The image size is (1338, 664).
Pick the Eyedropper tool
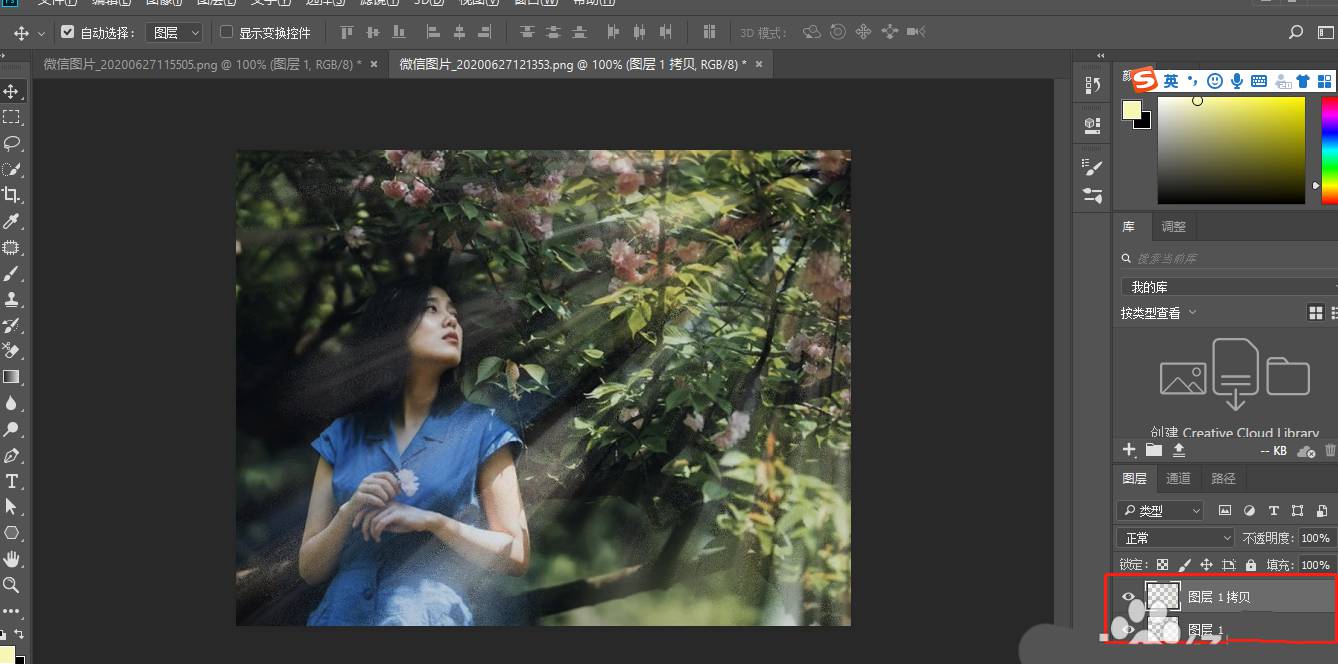(12, 221)
